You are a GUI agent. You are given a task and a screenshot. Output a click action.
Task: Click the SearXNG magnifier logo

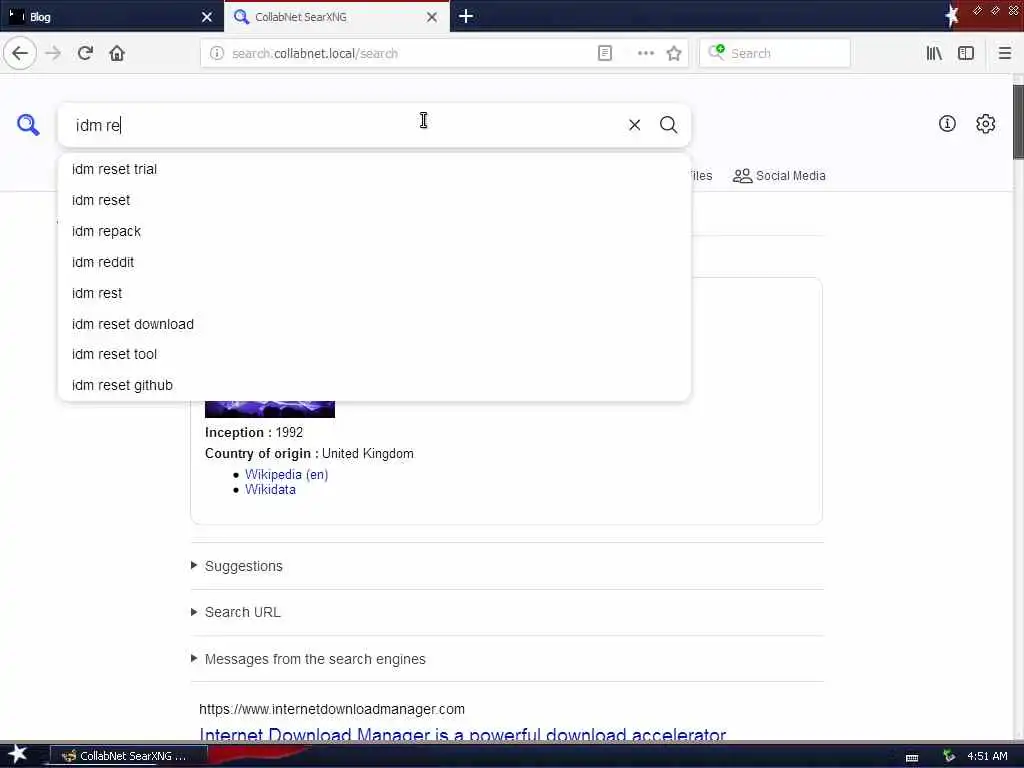(x=28, y=124)
